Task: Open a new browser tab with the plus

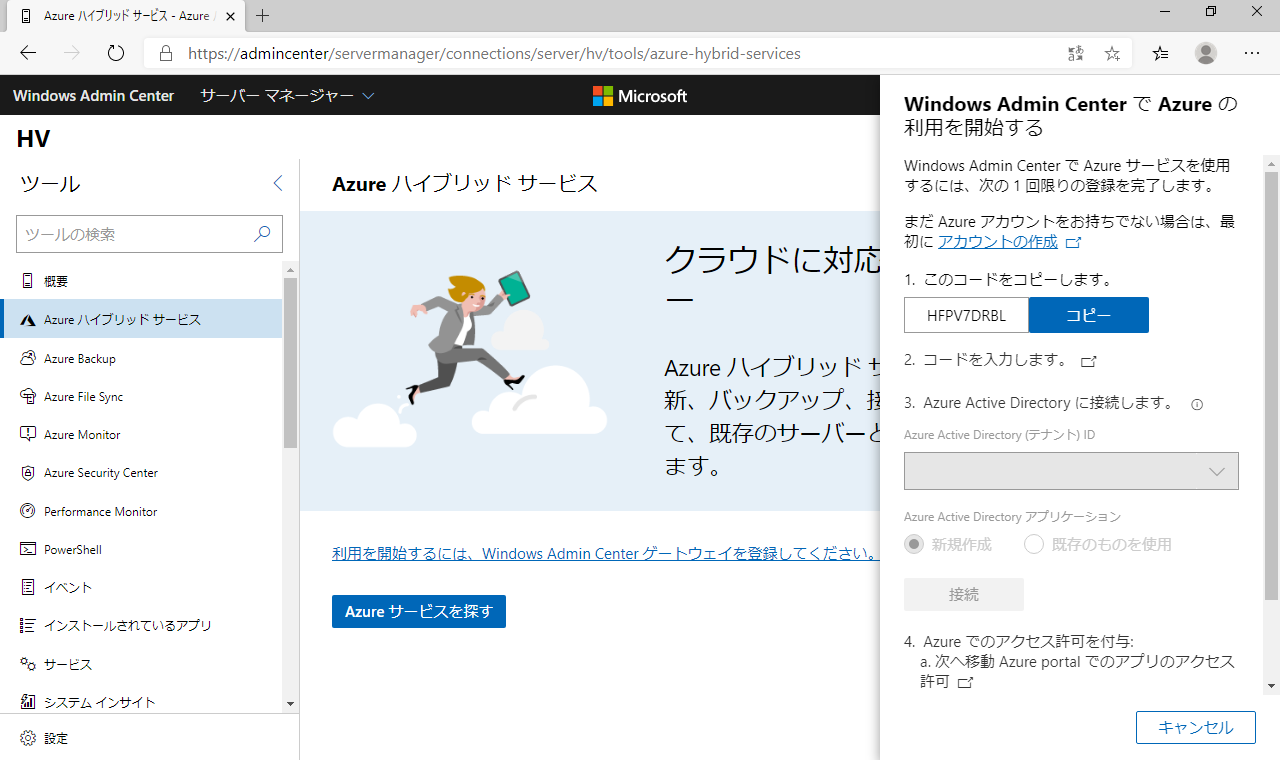Action: click(x=263, y=16)
